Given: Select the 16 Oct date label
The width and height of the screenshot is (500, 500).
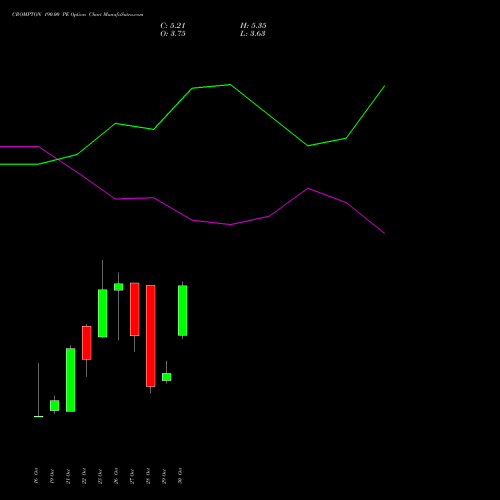Looking at the screenshot, I should [36, 476].
